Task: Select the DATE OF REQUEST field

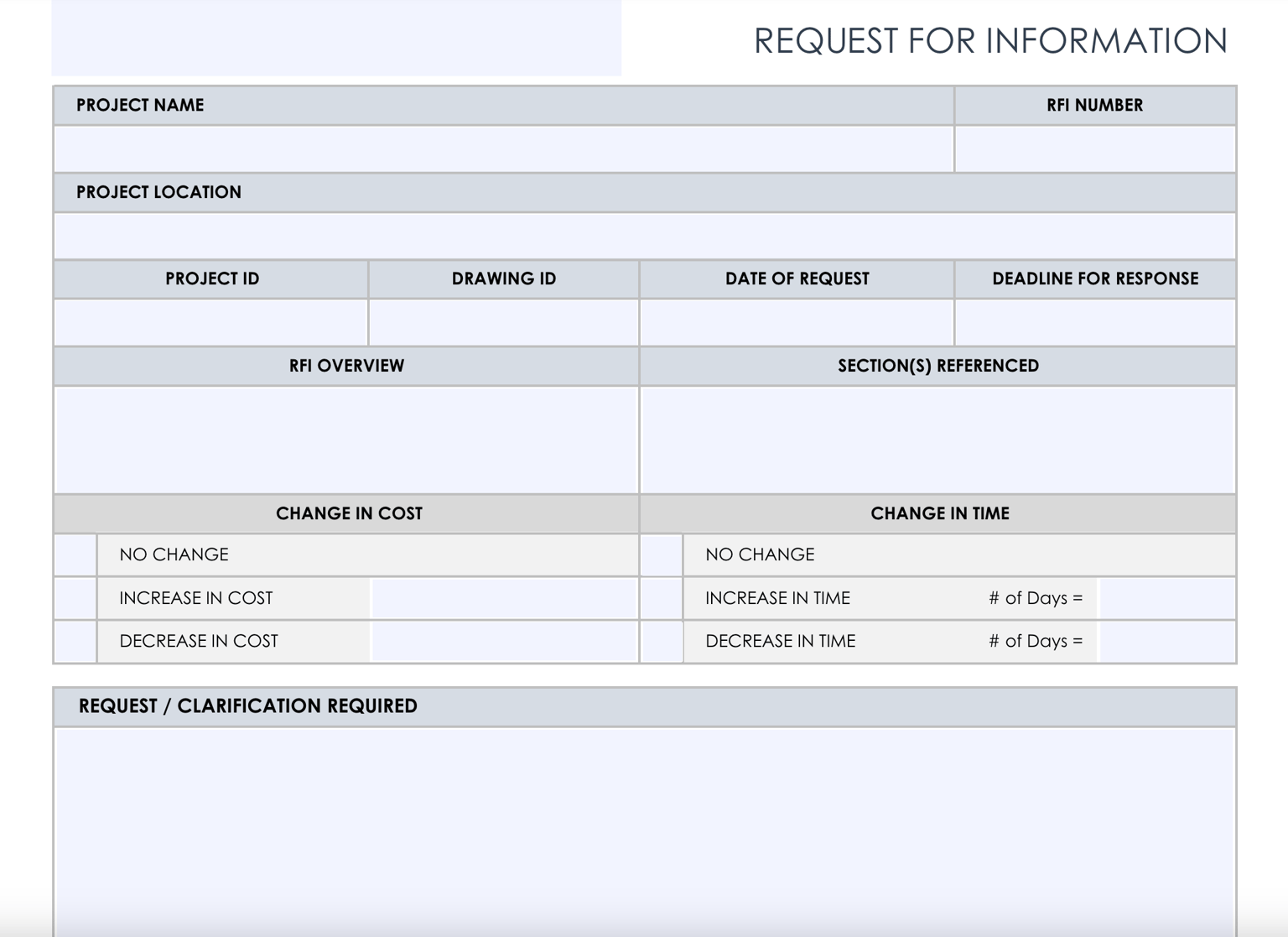Action: click(x=797, y=322)
